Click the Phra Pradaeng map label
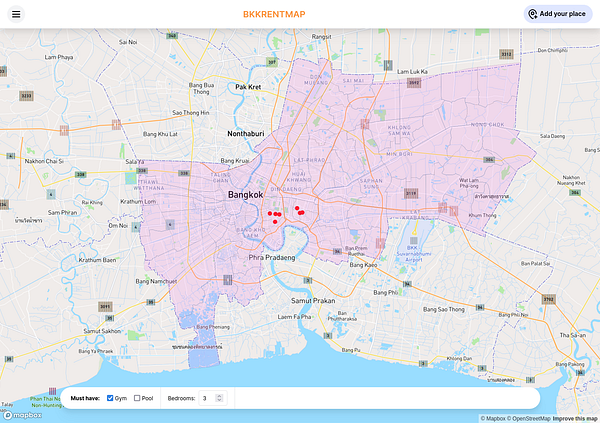This screenshot has height=423, width=600. tap(272, 257)
